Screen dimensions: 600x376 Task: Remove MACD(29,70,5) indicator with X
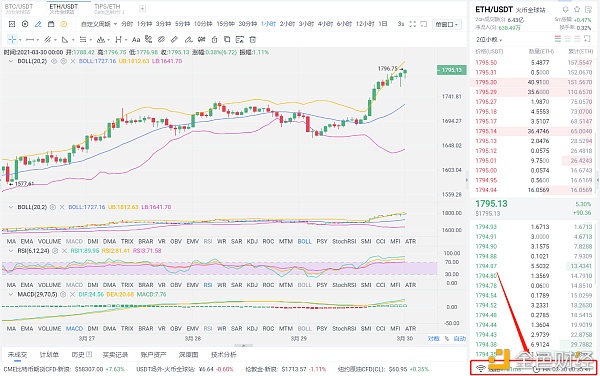tap(72, 294)
